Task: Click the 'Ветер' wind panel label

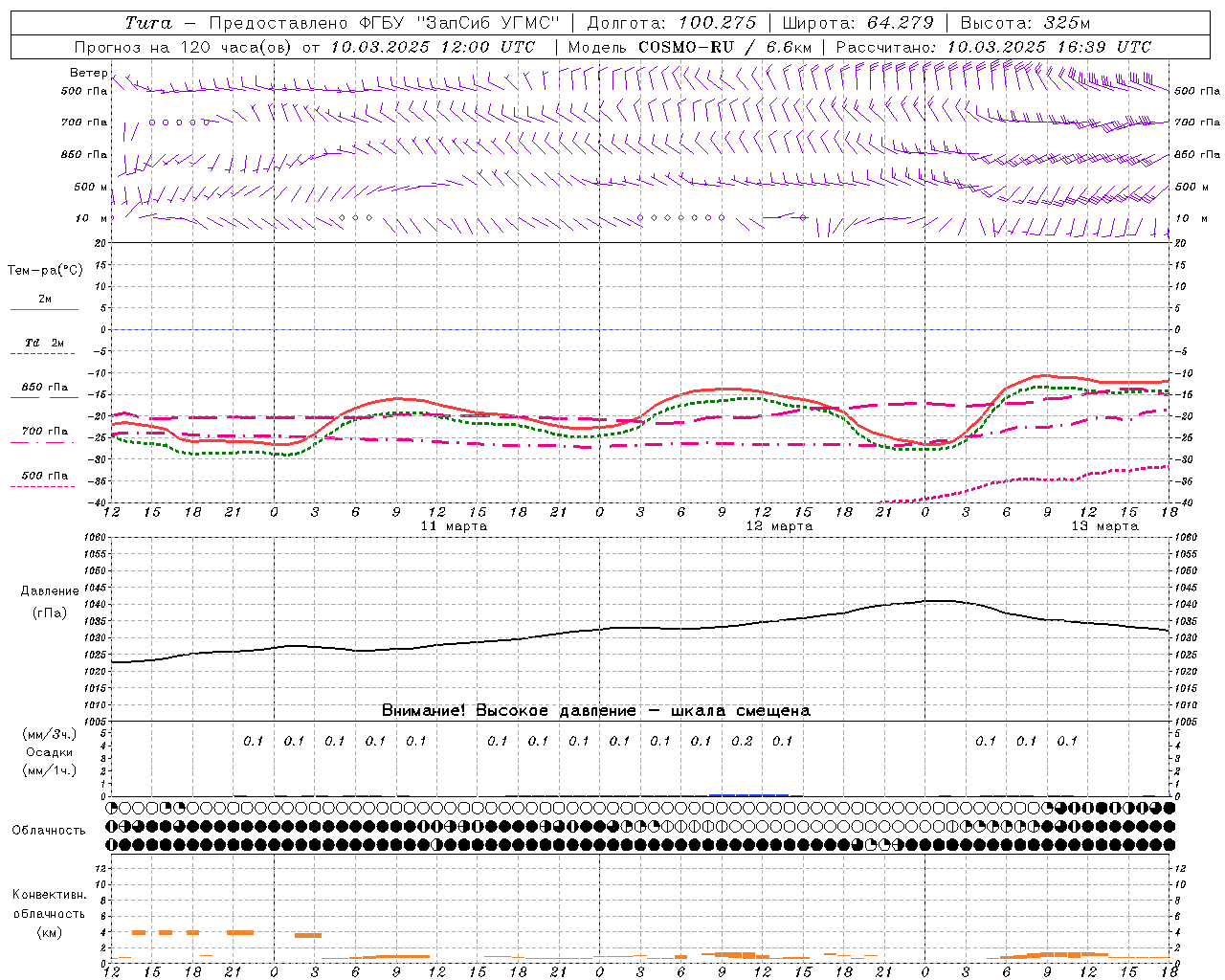Action: pos(88,73)
